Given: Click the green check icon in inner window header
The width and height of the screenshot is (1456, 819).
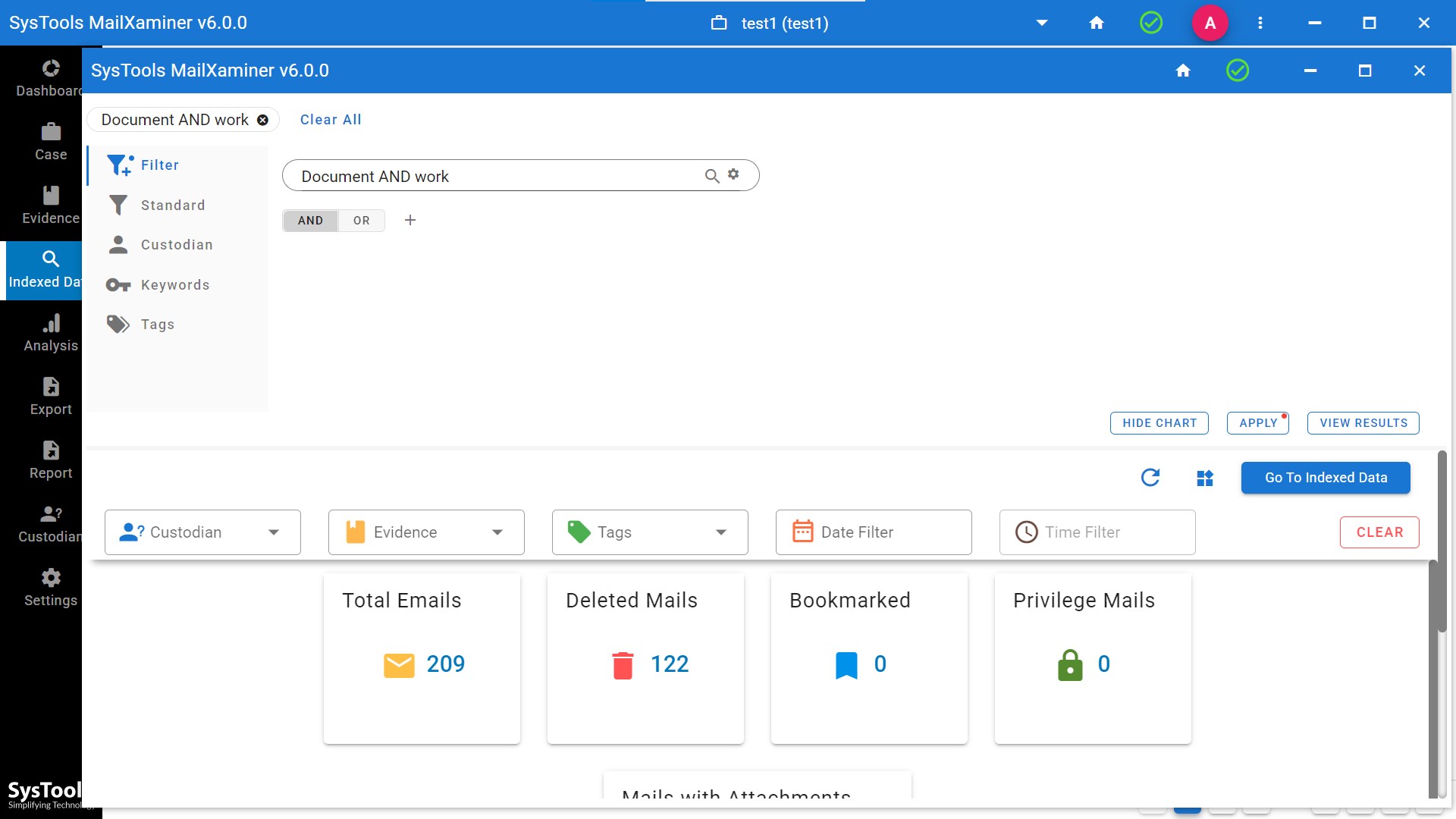Looking at the screenshot, I should point(1238,71).
